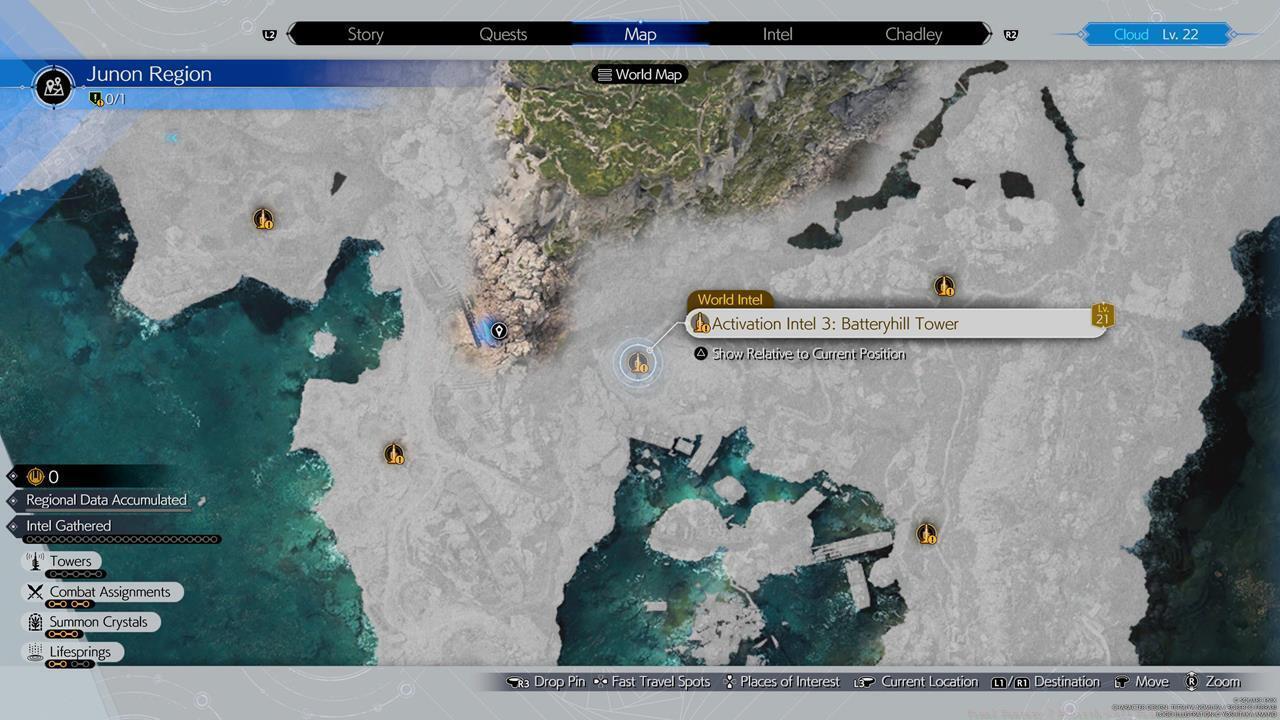
Task: Select the tower marker in the northeast
Action: (x=944, y=287)
